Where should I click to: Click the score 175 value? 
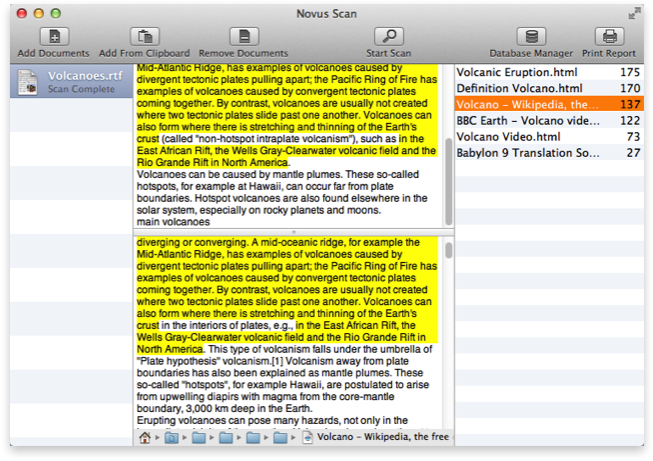pos(630,72)
